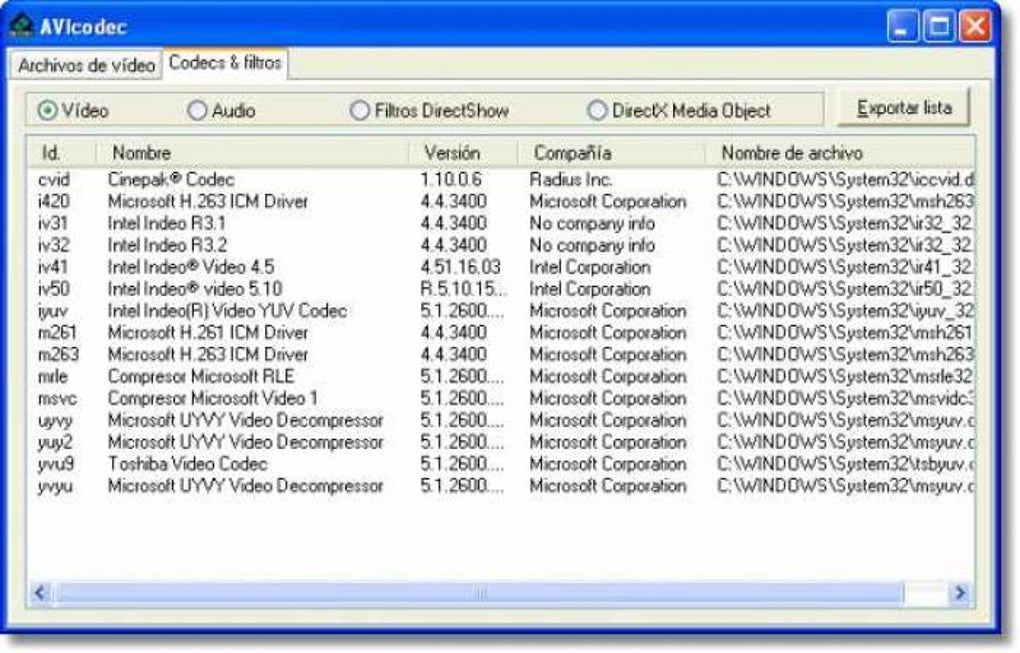The width and height of the screenshot is (1020, 653).
Task: Select the Compresor Microsoft RLE row
Action: [501, 377]
